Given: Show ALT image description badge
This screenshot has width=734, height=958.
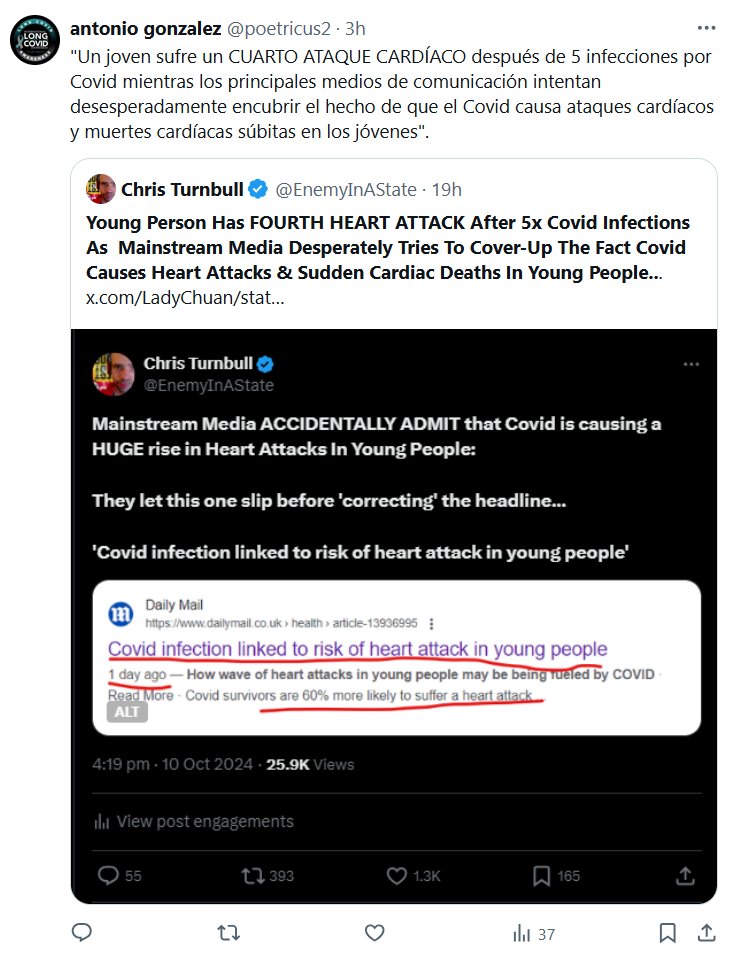Looking at the screenshot, I should (126, 711).
